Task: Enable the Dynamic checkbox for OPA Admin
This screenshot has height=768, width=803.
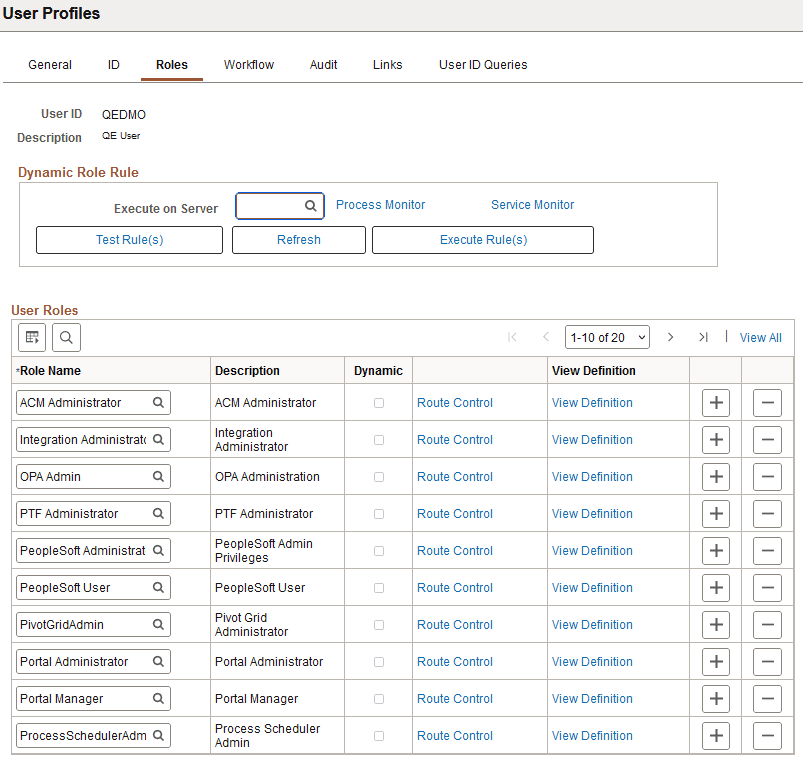Action: click(x=377, y=476)
